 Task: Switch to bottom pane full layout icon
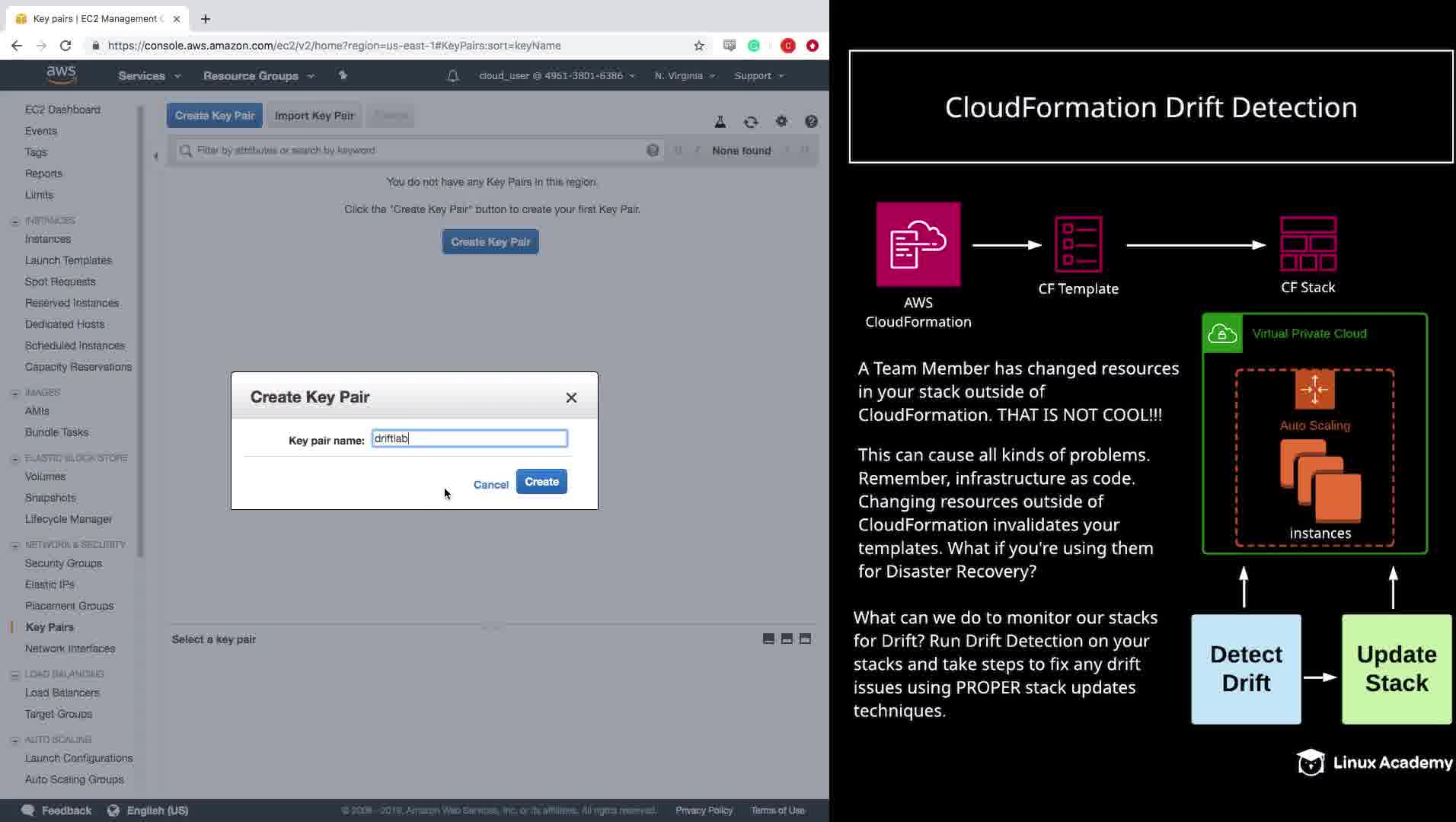coord(806,639)
